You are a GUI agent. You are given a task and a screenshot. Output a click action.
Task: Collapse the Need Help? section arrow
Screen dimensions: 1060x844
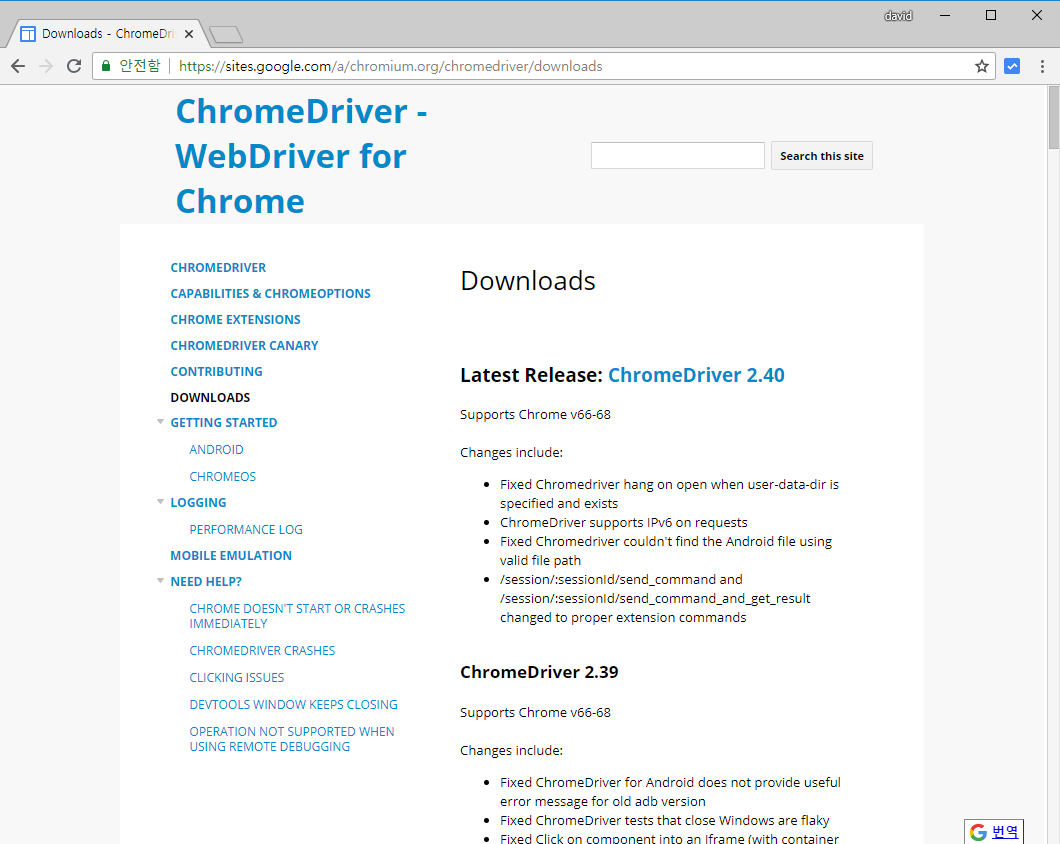tap(160, 581)
